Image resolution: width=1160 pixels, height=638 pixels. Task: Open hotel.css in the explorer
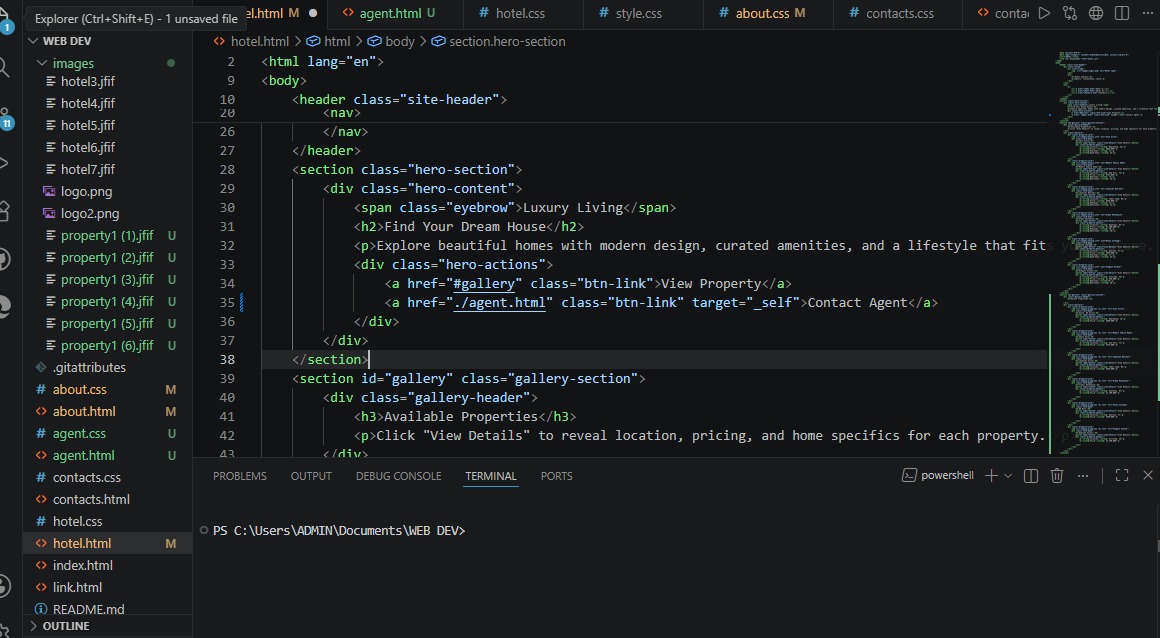click(77, 522)
